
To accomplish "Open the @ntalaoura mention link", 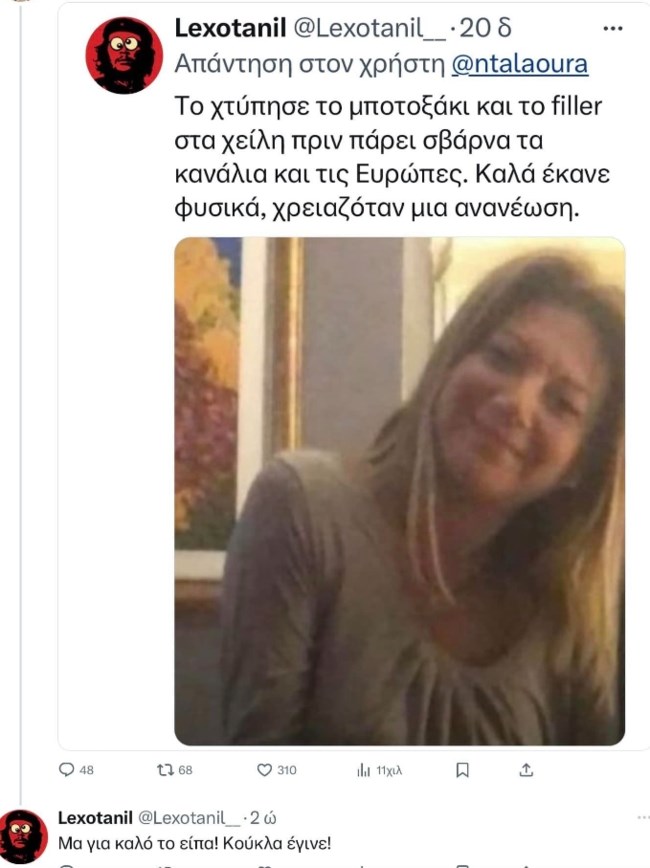I will tap(519, 64).
